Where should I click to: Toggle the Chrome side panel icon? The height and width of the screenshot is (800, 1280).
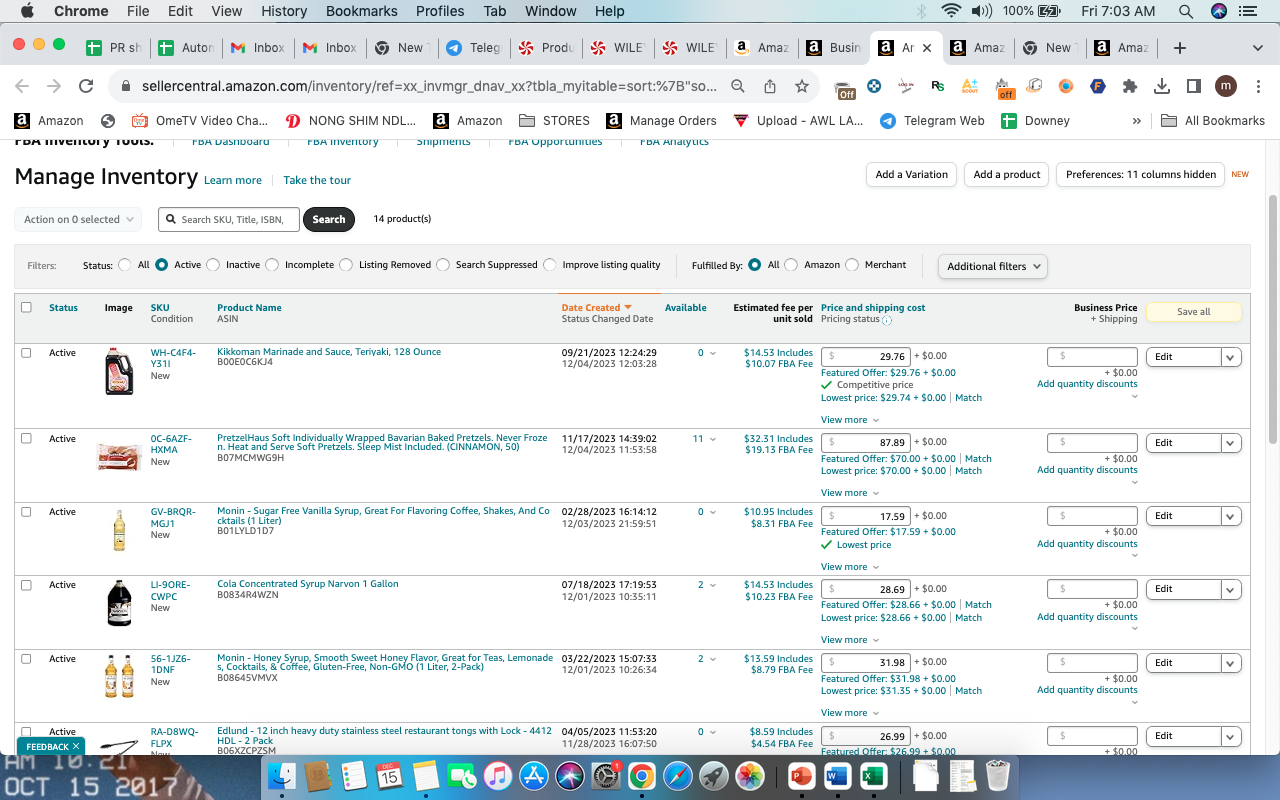(x=1194, y=86)
